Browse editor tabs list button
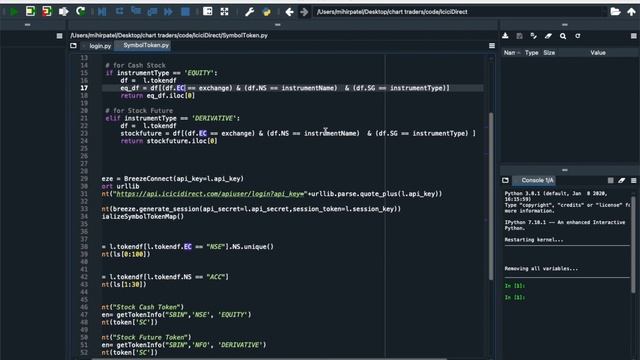This screenshot has width=640, height=360. tap(73, 46)
